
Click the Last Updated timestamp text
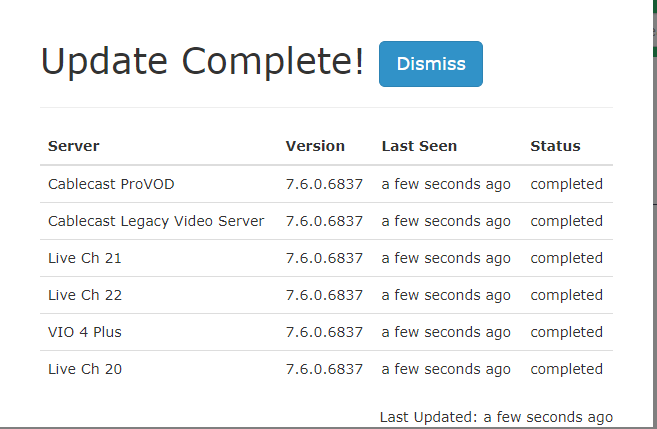click(496, 417)
